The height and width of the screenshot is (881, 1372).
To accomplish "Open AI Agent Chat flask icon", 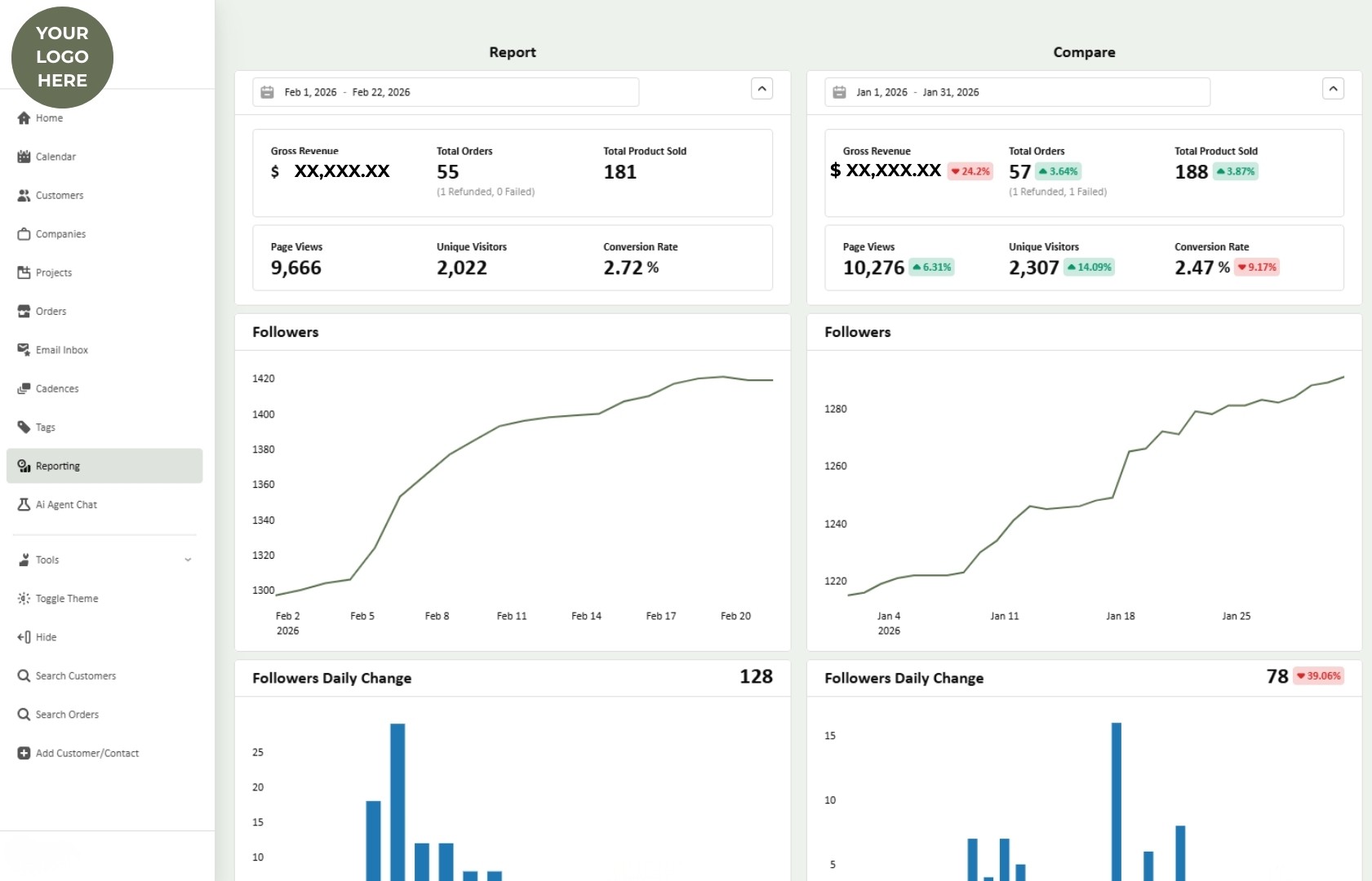I will click(x=24, y=505).
